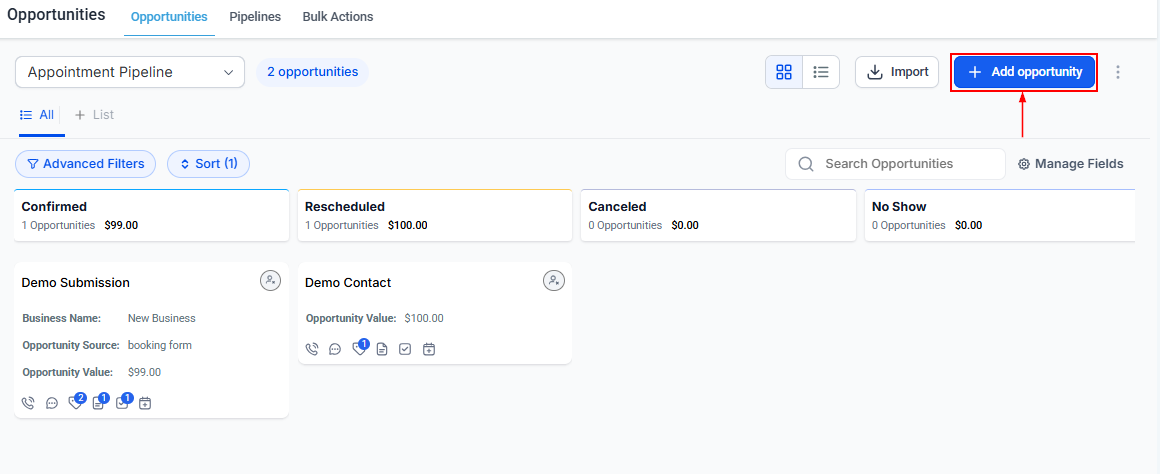Switch to board (grid) view
Screen dimensions: 1160x474
click(784, 72)
